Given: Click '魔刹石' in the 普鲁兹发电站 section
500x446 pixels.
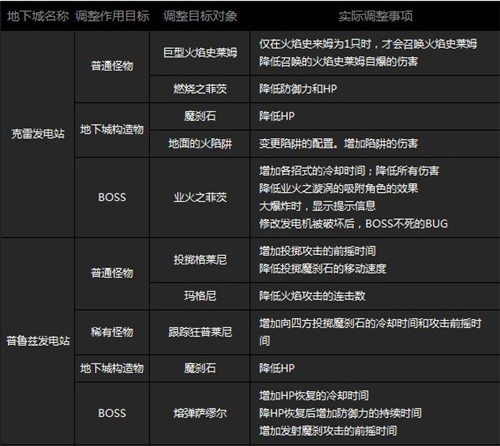Looking at the screenshot, I should click(x=200, y=368).
